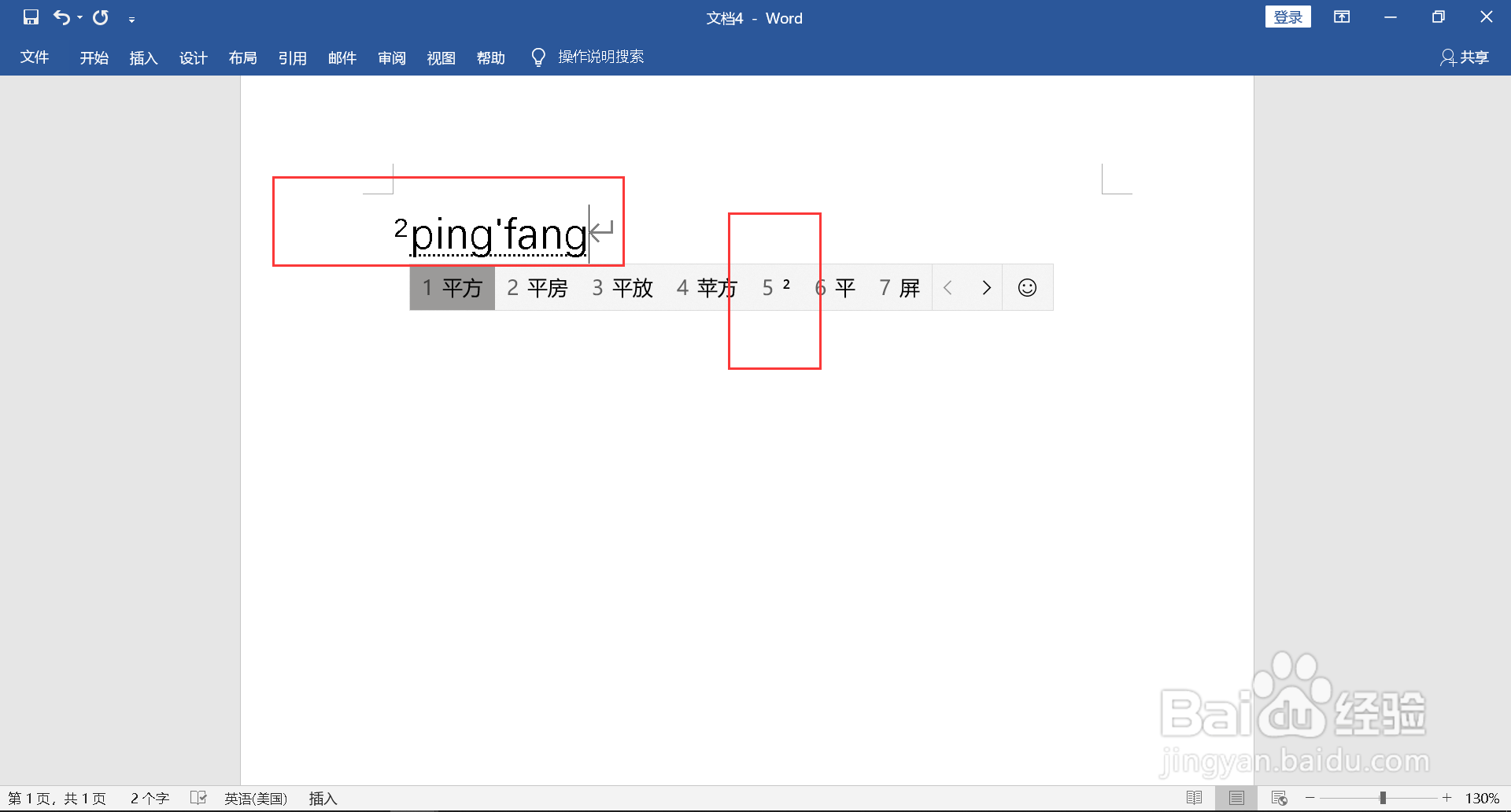Minimize the Word window
The image size is (1511, 812).
coord(1391,17)
